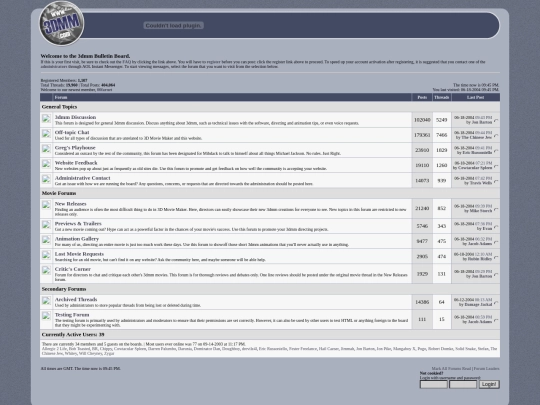Open the Critic's Corner forum
540x405 pixels.
pos(73,269)
